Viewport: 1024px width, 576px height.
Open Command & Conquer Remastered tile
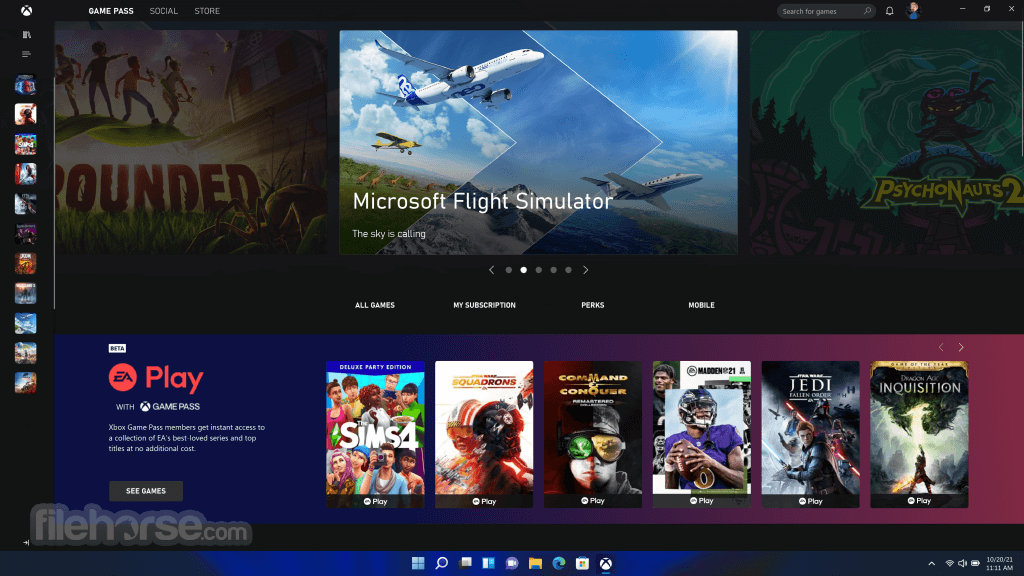(593, 434)
